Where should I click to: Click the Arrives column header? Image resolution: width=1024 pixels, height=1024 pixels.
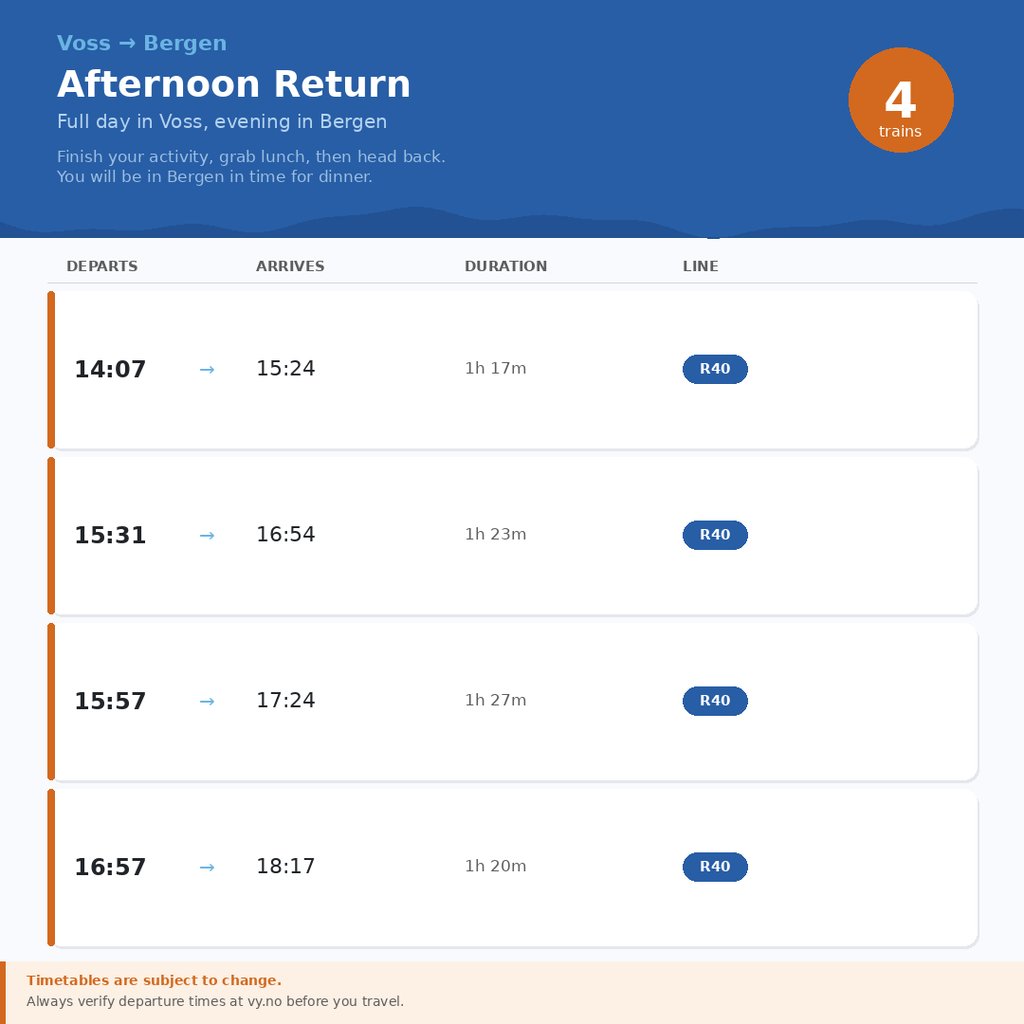pos(290,266)
